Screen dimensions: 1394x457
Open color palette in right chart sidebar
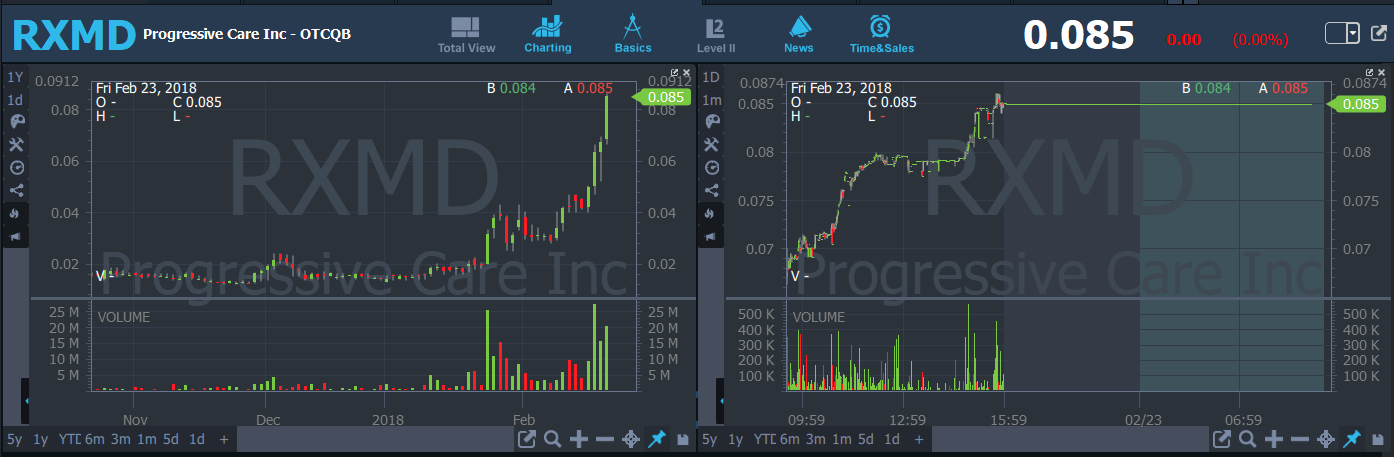pyautogui.click(x=712, y=121)
